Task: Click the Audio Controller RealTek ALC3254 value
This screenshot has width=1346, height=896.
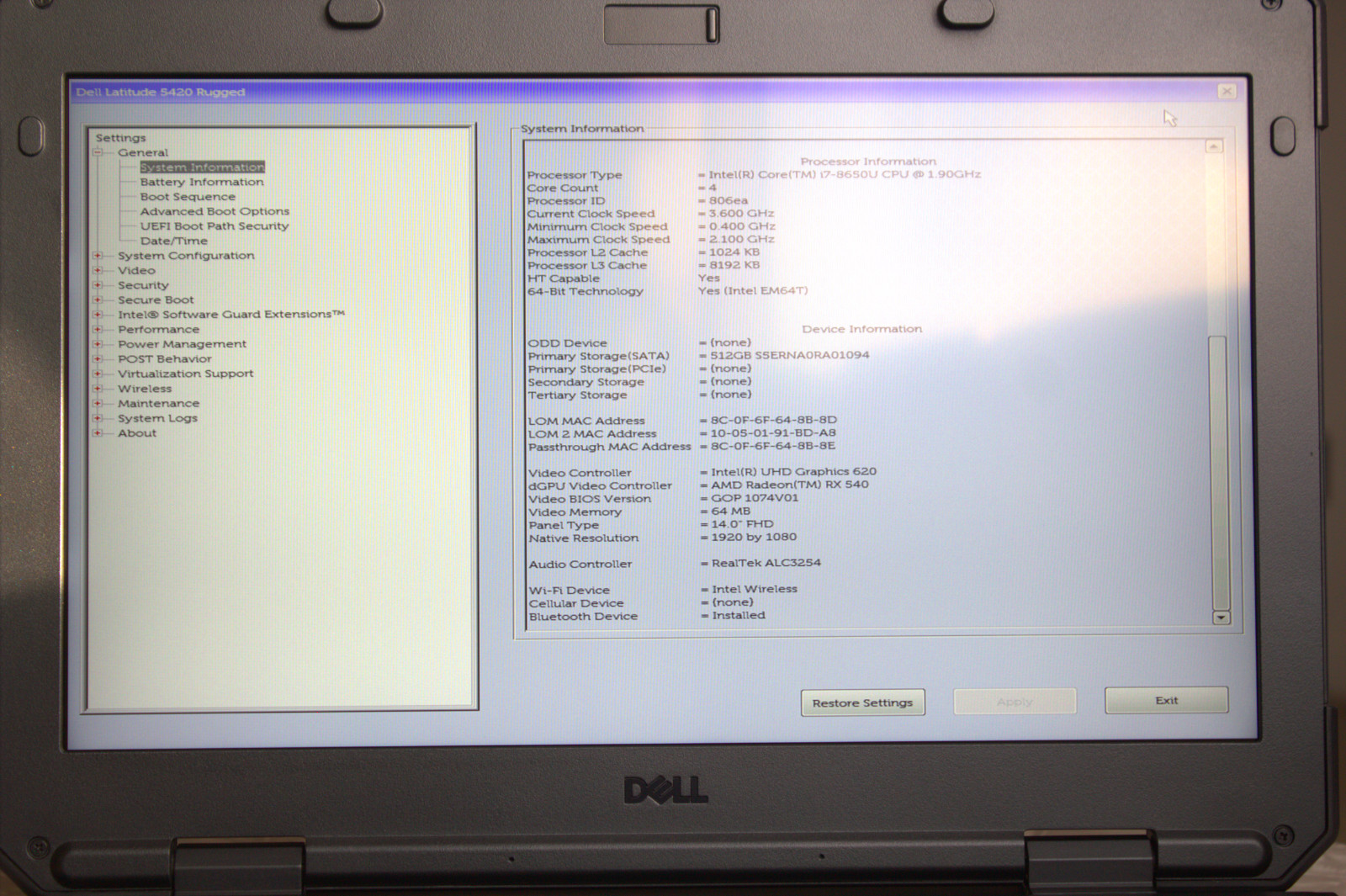Action: point(766,563)
